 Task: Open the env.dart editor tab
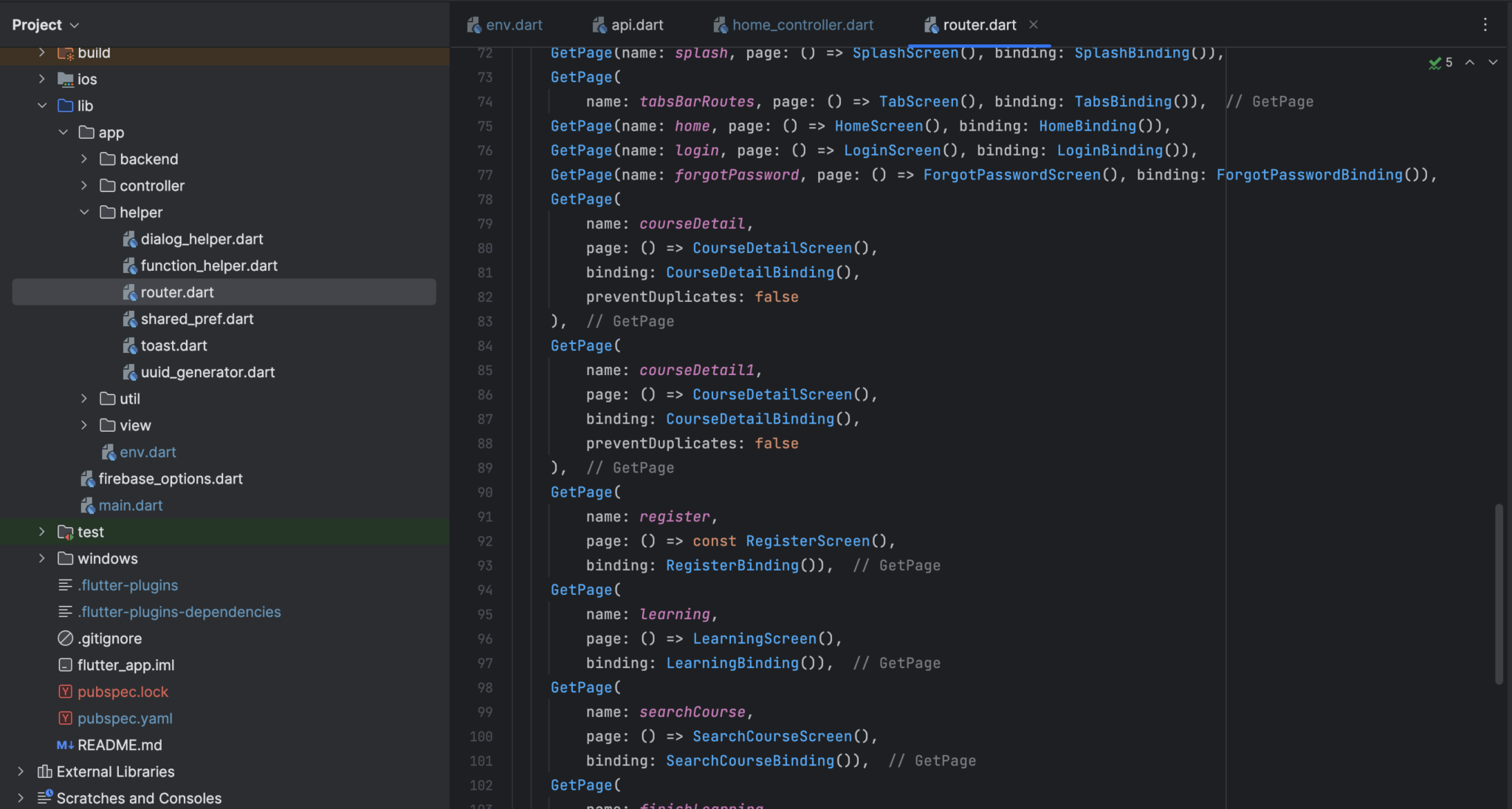tap(505, 25)
